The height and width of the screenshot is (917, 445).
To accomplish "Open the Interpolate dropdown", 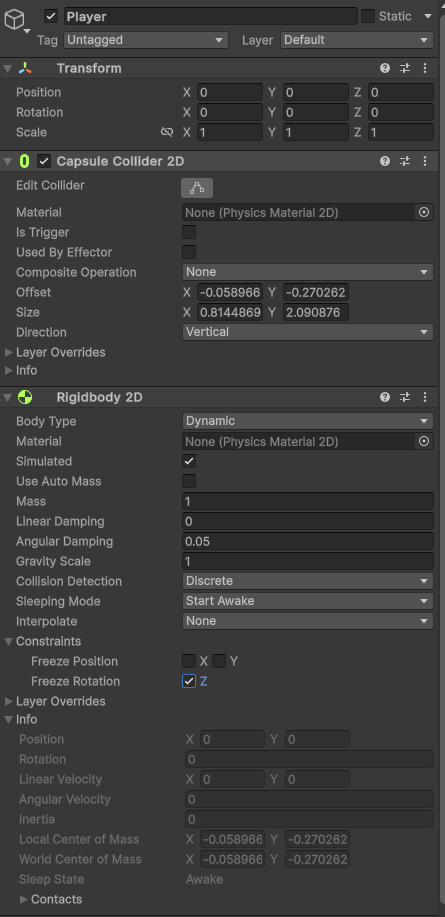I will coord(308,620).
